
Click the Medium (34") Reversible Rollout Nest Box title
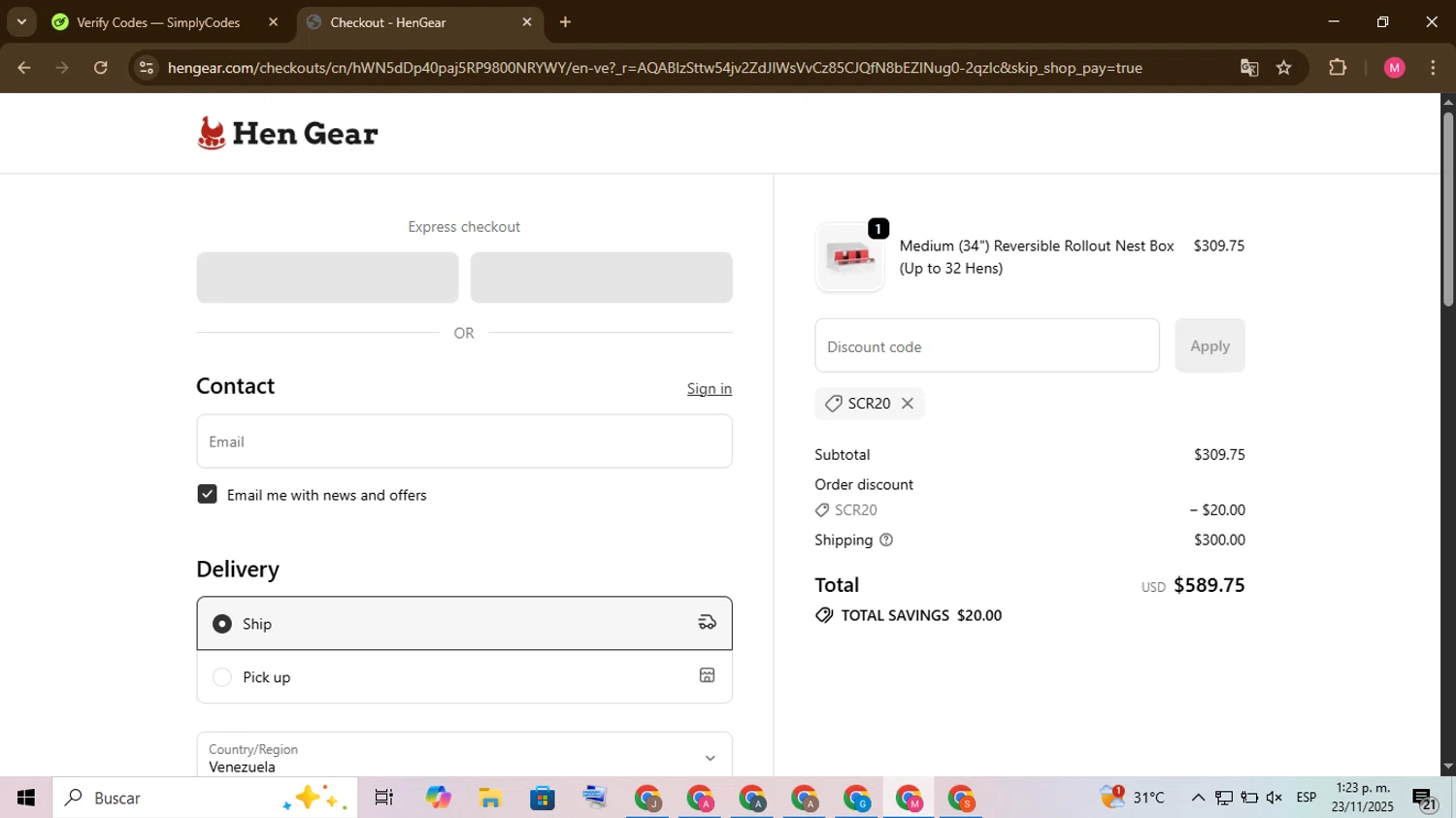click(1037, 257)
